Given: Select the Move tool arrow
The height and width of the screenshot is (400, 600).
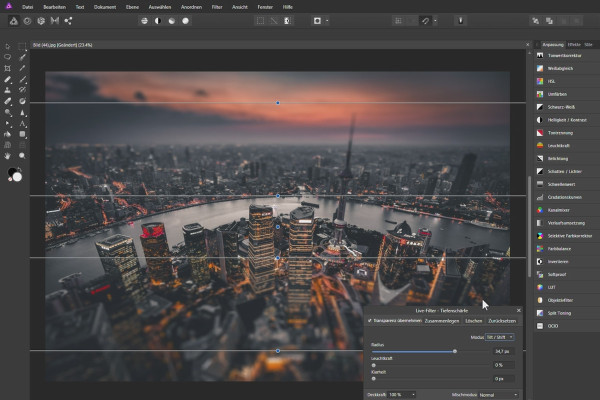Looking at the screenshot, I should pos(8,46).
